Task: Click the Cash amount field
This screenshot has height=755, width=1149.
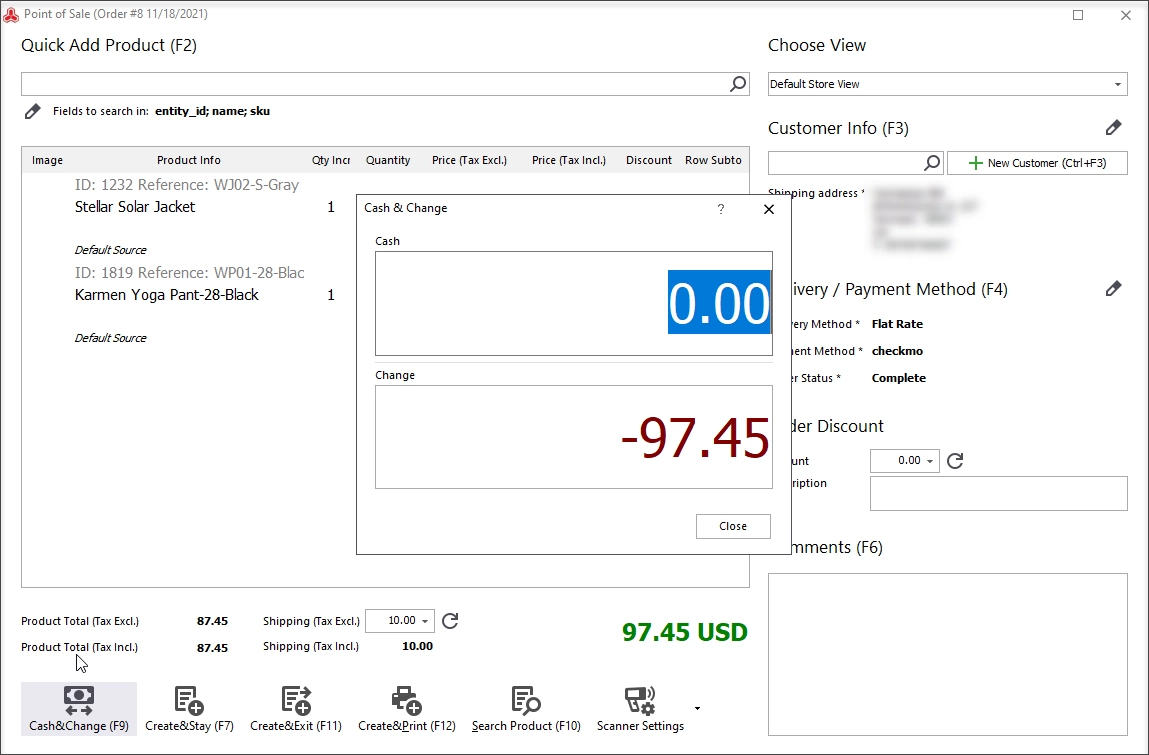Action: 574,303
